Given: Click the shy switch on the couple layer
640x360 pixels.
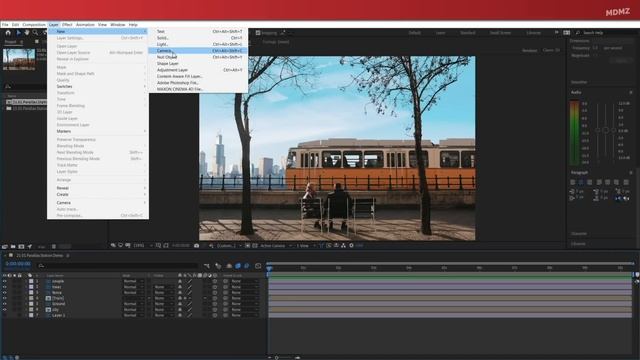Looking at the screenshot, I should click(x=180, y=281).
